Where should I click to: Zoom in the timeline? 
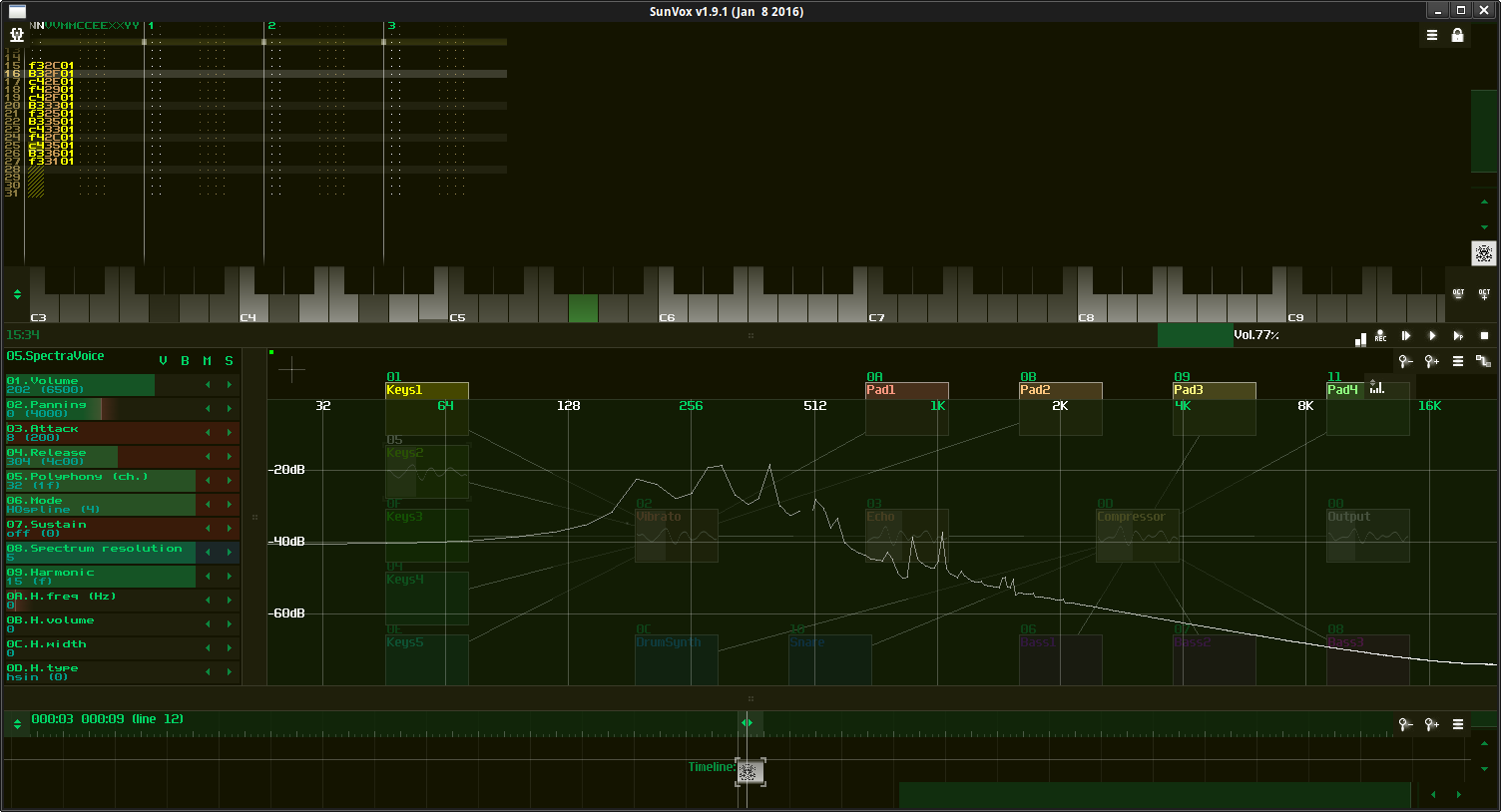pos(1431,724)
